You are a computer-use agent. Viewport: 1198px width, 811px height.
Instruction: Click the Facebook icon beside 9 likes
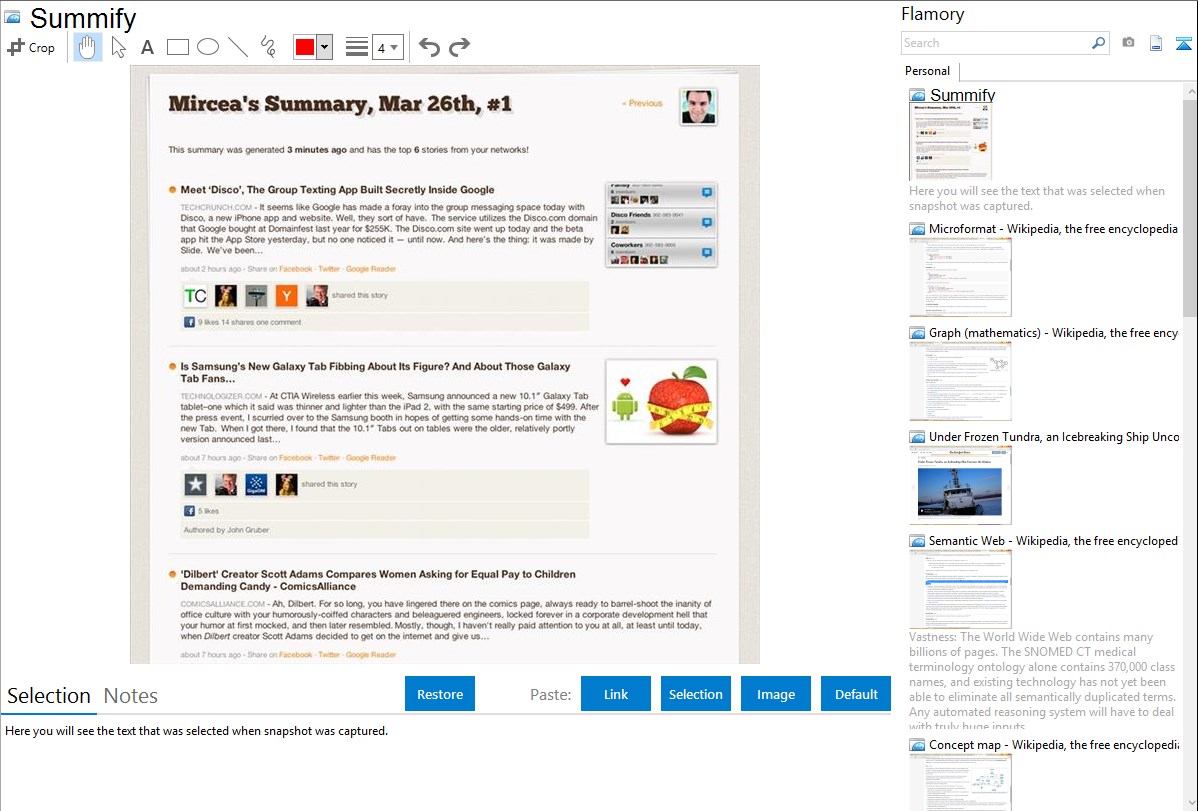189,322
